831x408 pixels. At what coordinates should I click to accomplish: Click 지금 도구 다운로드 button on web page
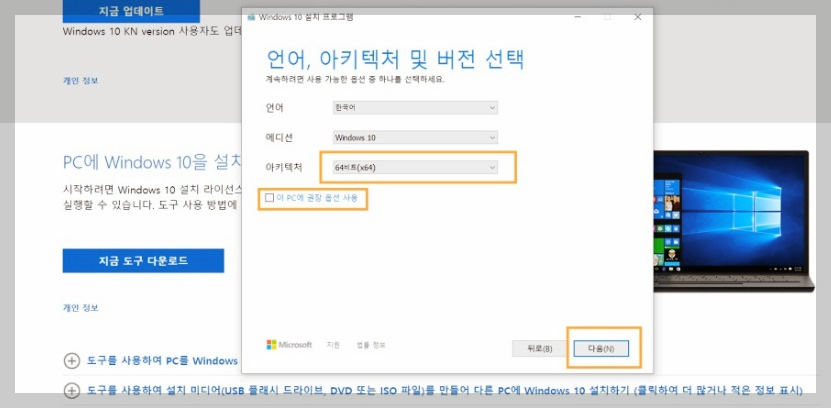point(143,261)
